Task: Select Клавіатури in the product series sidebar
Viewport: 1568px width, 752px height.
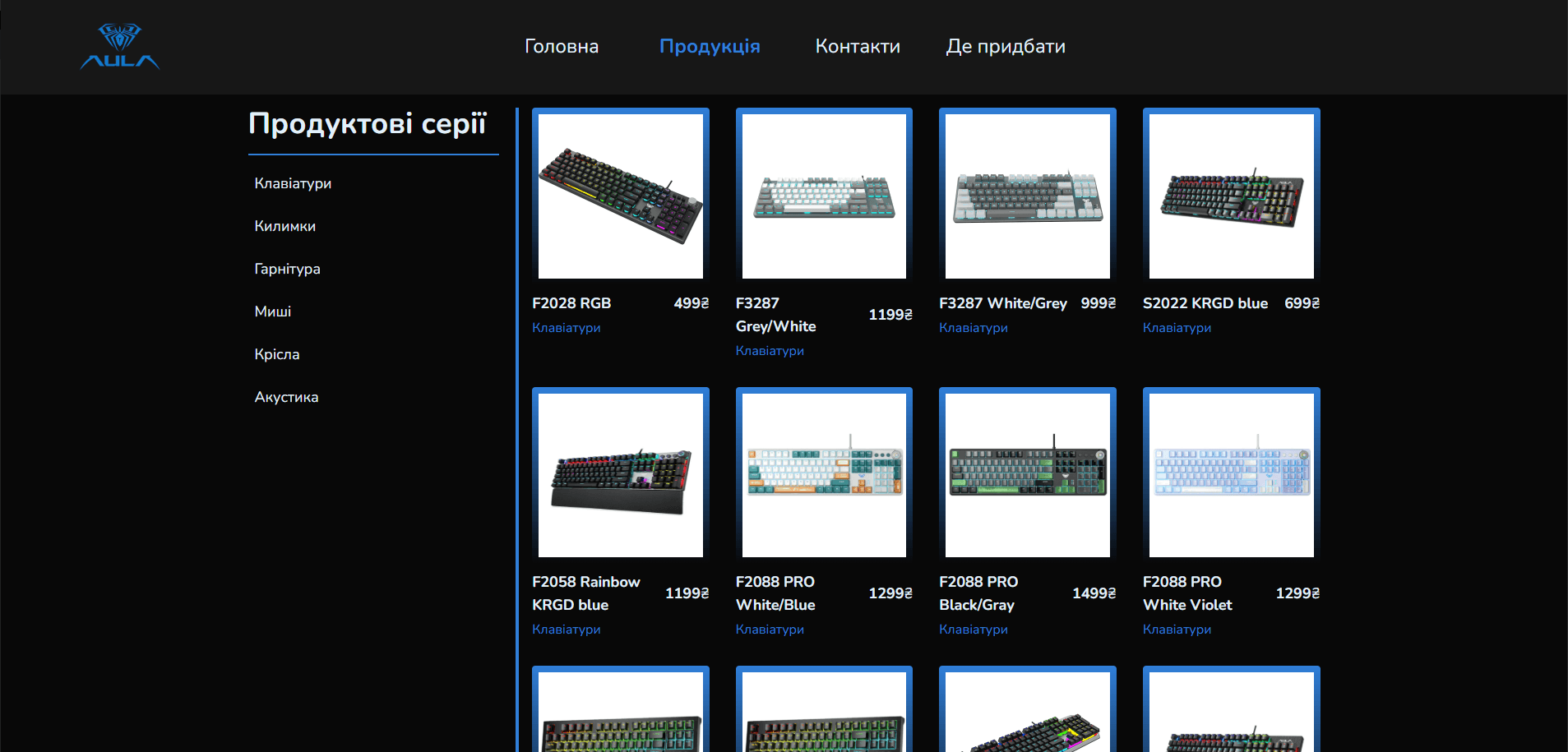Action: pyautogui.click(x=293, y=183)
